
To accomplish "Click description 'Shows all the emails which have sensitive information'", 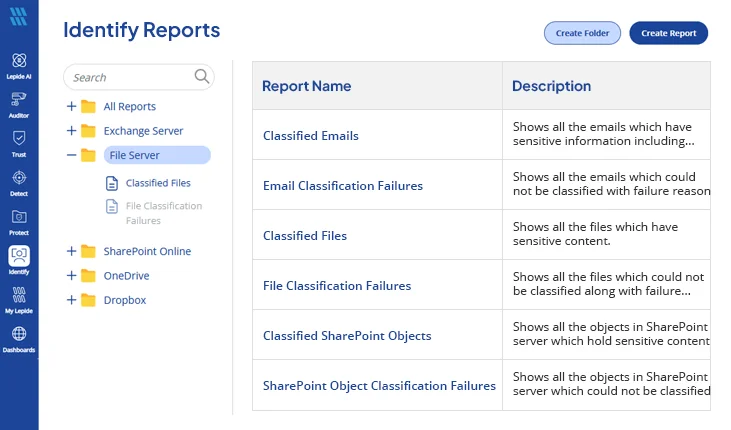I will coord(604,134).
